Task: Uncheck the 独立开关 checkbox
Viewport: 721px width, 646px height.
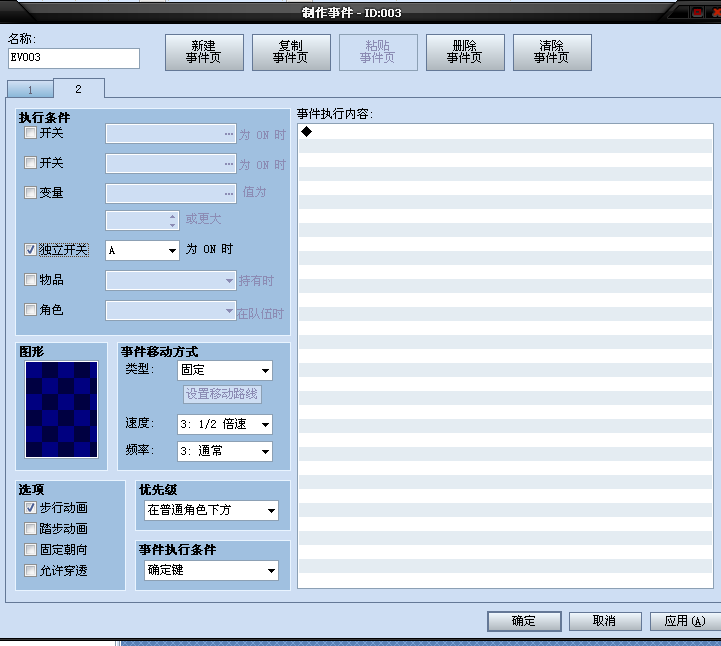Action: pyautogui.click(x=30, y=250)
